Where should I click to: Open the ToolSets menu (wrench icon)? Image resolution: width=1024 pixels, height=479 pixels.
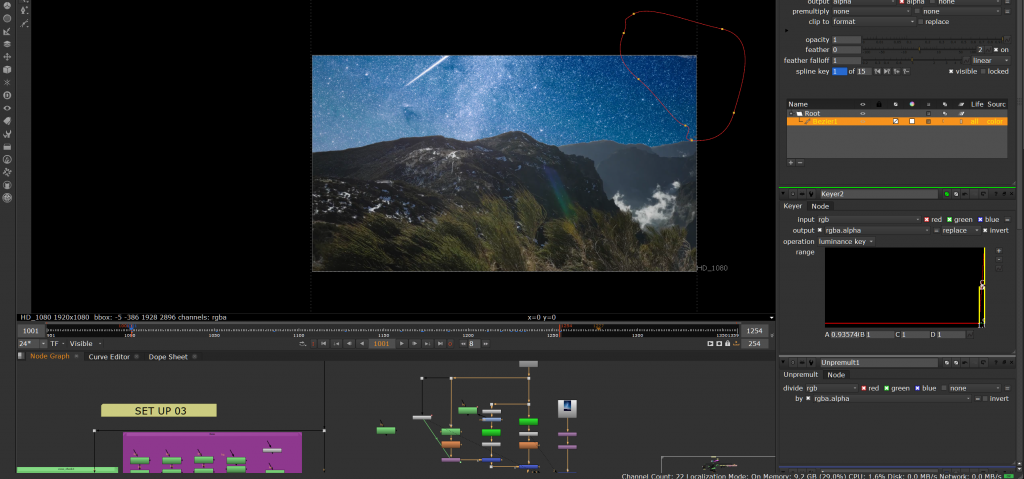[x=7, y=134]
